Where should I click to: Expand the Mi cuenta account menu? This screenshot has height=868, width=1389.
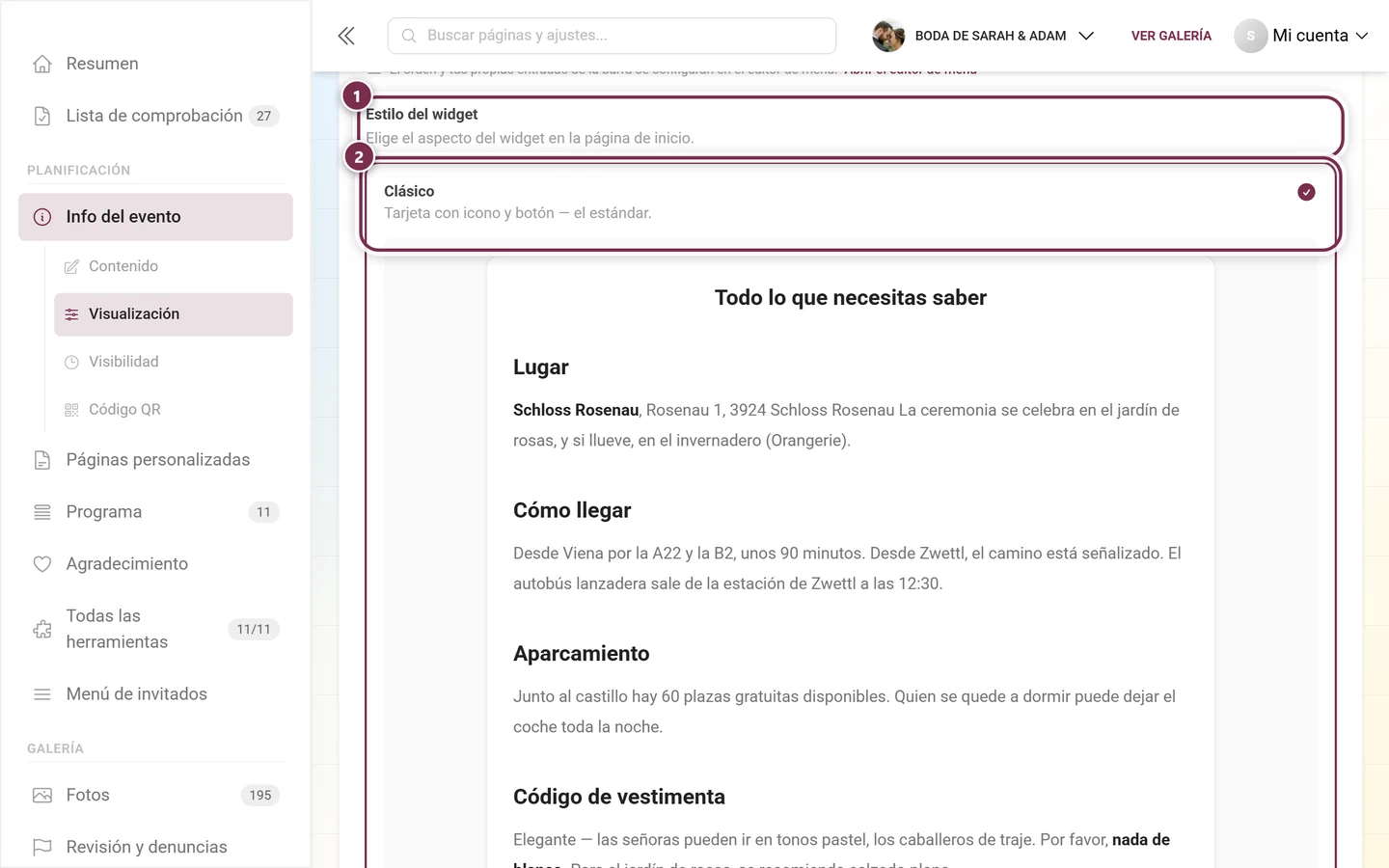tap(1301, 36)
